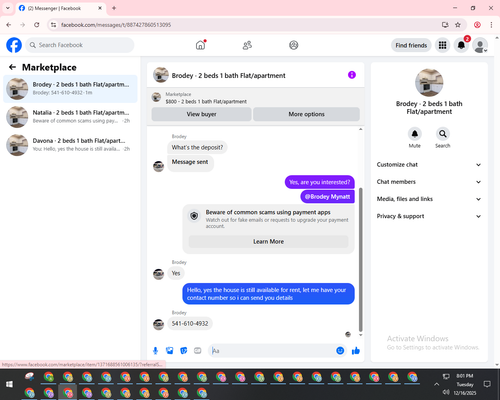Viewport: 500px width, 400px height.
Task: Send a thumbs-up like
Action: 356,351
